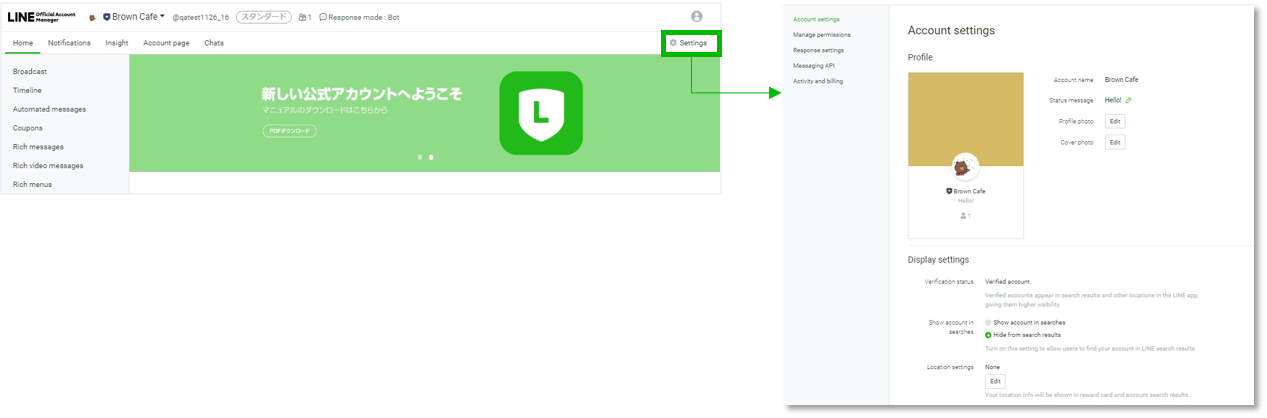Click the green LINE shield logo in banner
The height and width of the screenshot is (418, 1267).
[x=541, y=113]
